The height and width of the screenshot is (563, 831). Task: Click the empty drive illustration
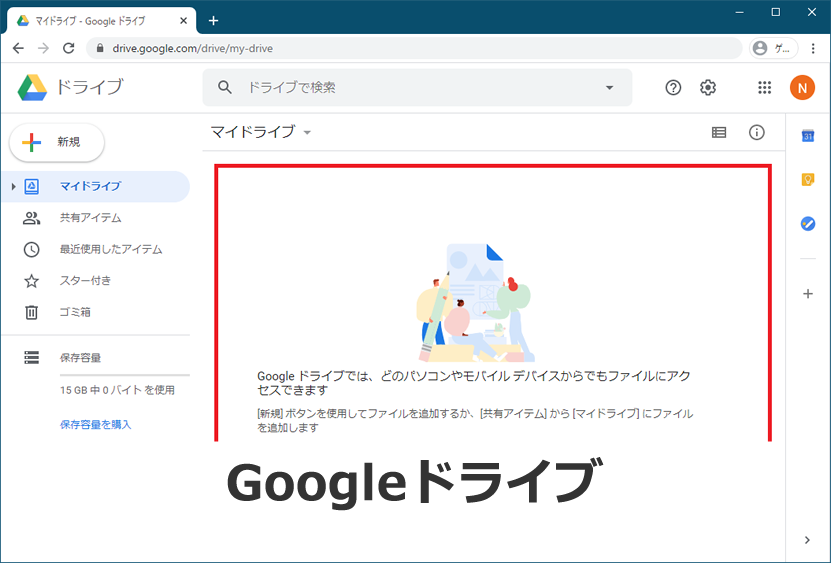click(x=475, y=303)
